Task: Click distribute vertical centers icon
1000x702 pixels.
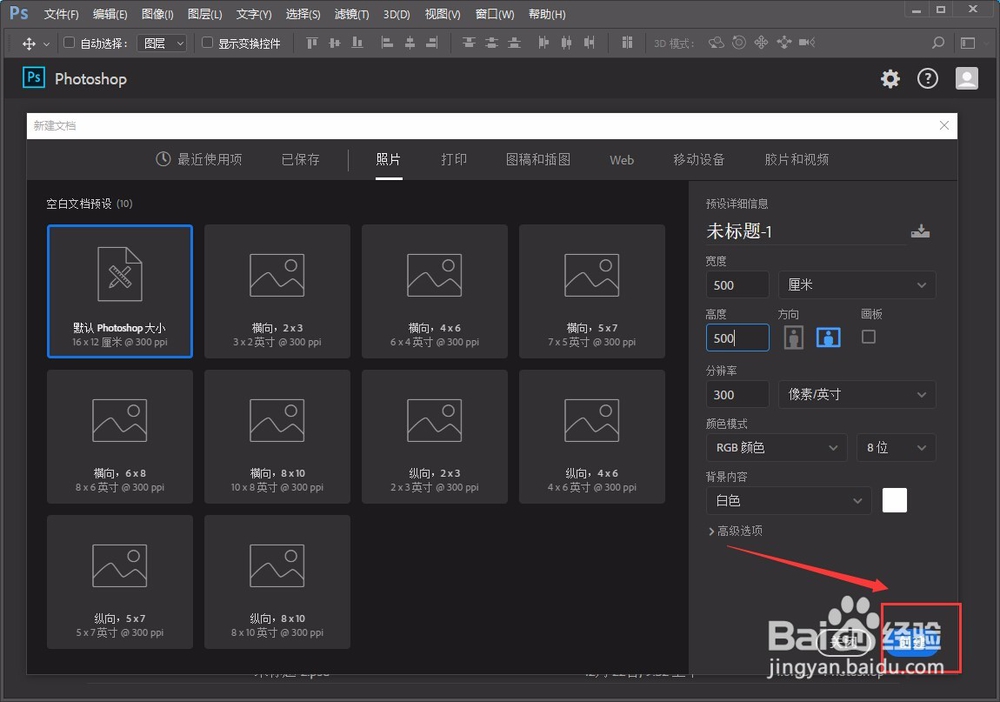Action: tap(491, 43)
